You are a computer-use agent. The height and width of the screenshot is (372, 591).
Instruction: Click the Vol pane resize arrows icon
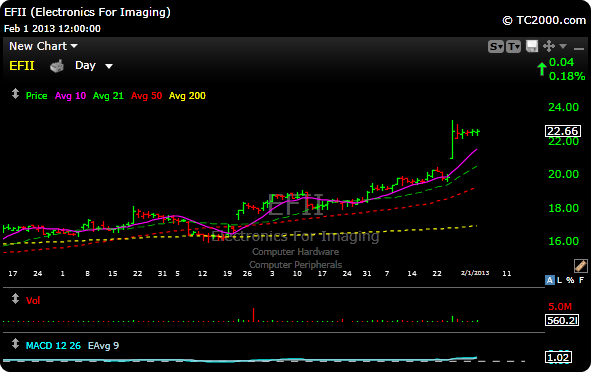tap(15, 299)
